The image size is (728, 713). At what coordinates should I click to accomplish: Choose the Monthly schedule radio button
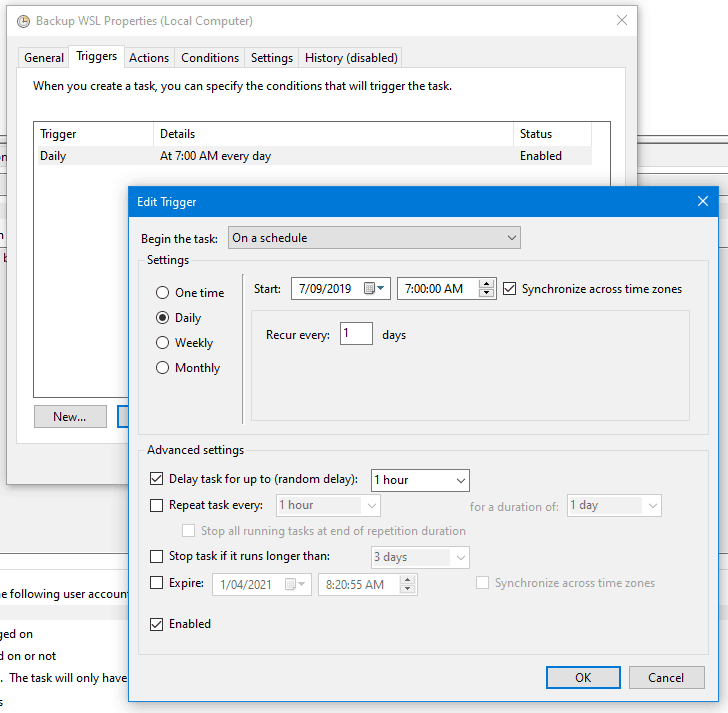point(162,368)
